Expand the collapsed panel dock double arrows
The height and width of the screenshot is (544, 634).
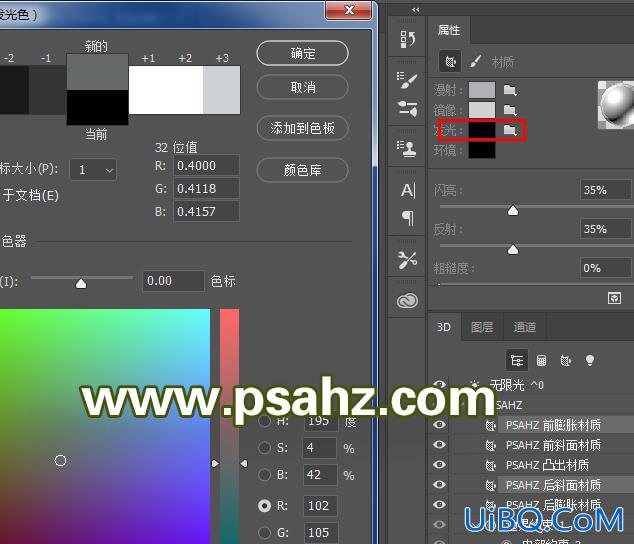(416, 9)
